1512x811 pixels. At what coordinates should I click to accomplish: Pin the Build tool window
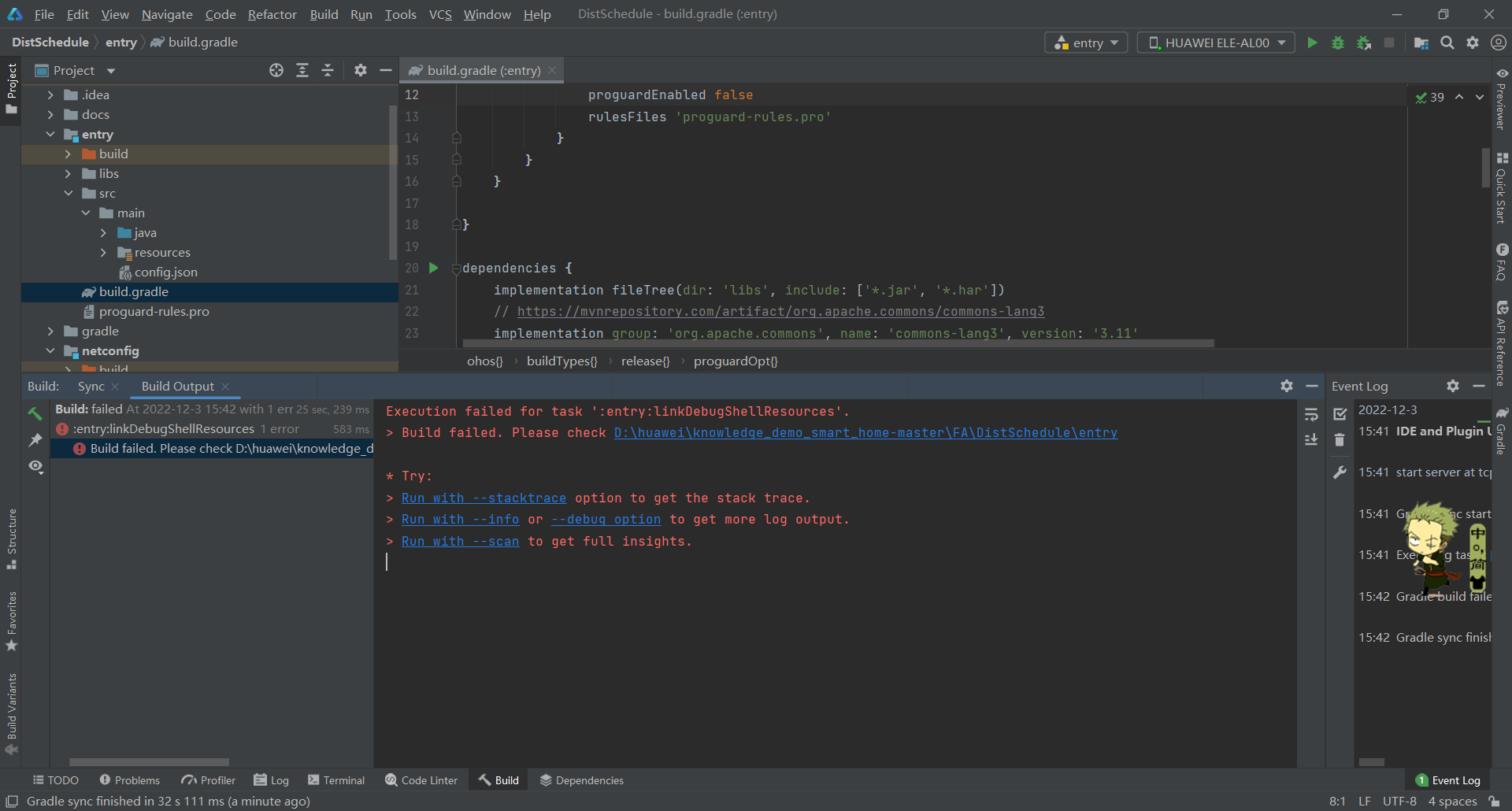point(35,439)
